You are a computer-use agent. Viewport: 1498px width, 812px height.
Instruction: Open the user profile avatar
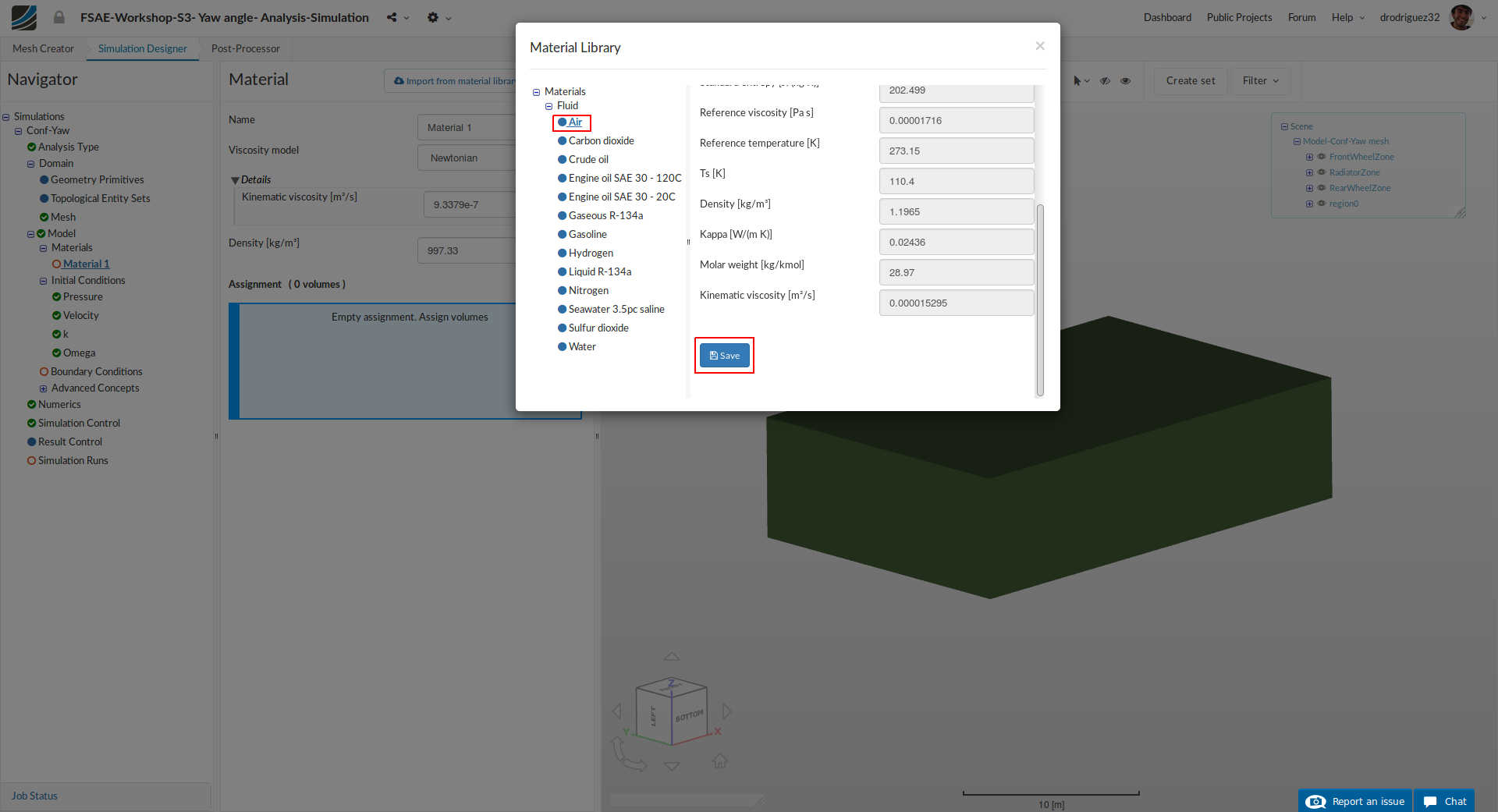point(1461,17)
